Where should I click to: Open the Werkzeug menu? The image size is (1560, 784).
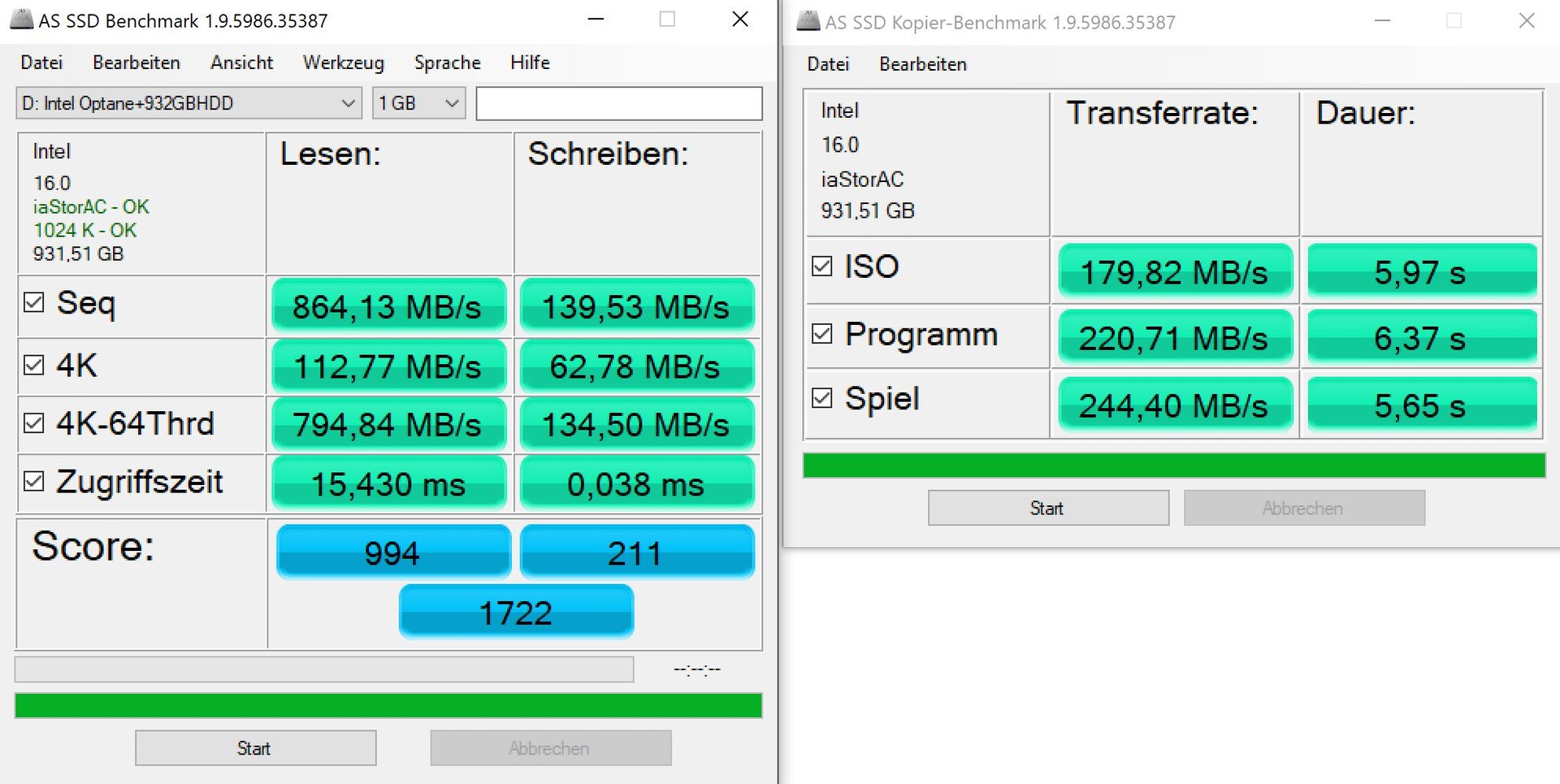point(343,63)
